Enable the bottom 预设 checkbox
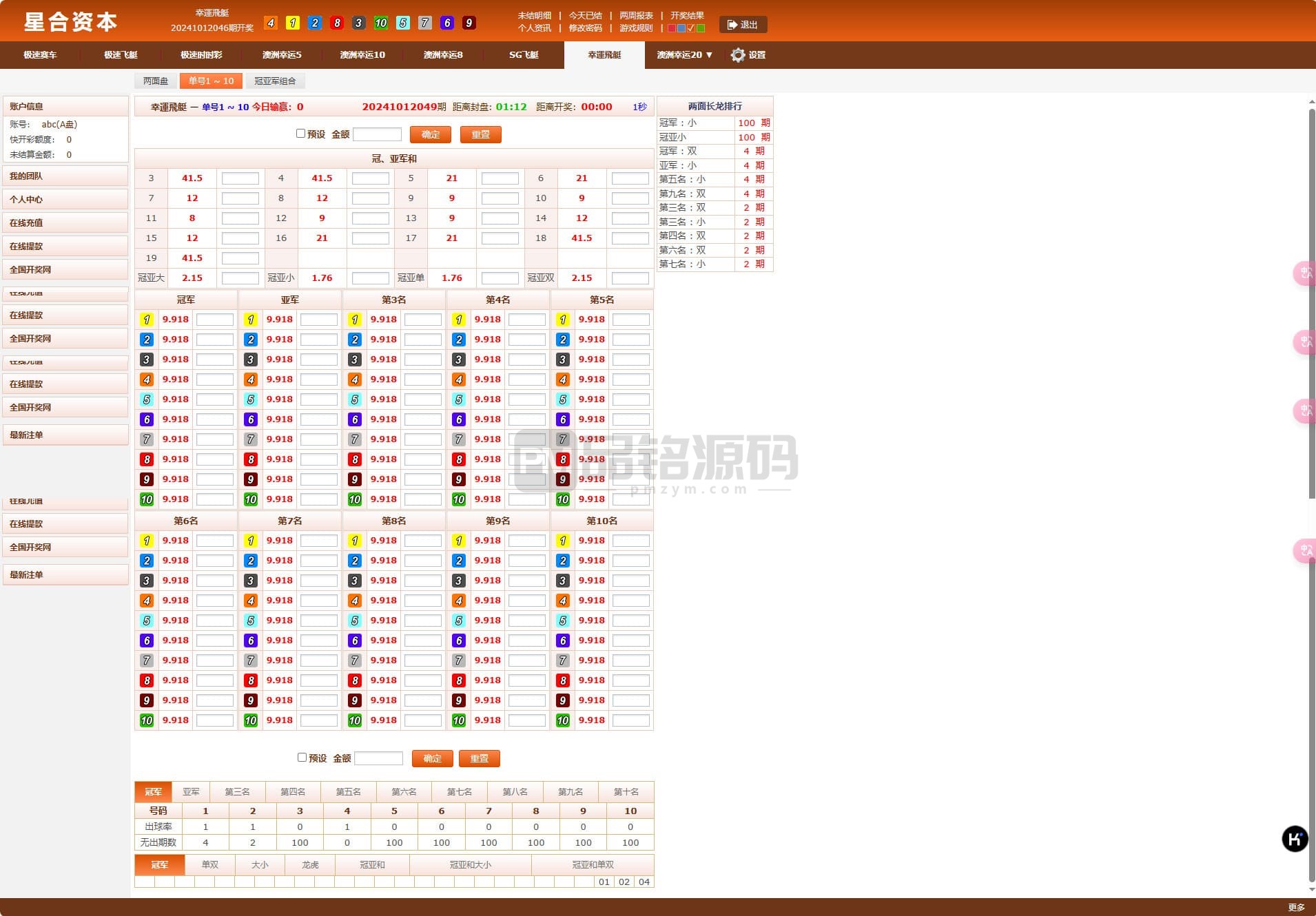The image size is (1316, 916). pyautogui.click(x=302, y=758)
